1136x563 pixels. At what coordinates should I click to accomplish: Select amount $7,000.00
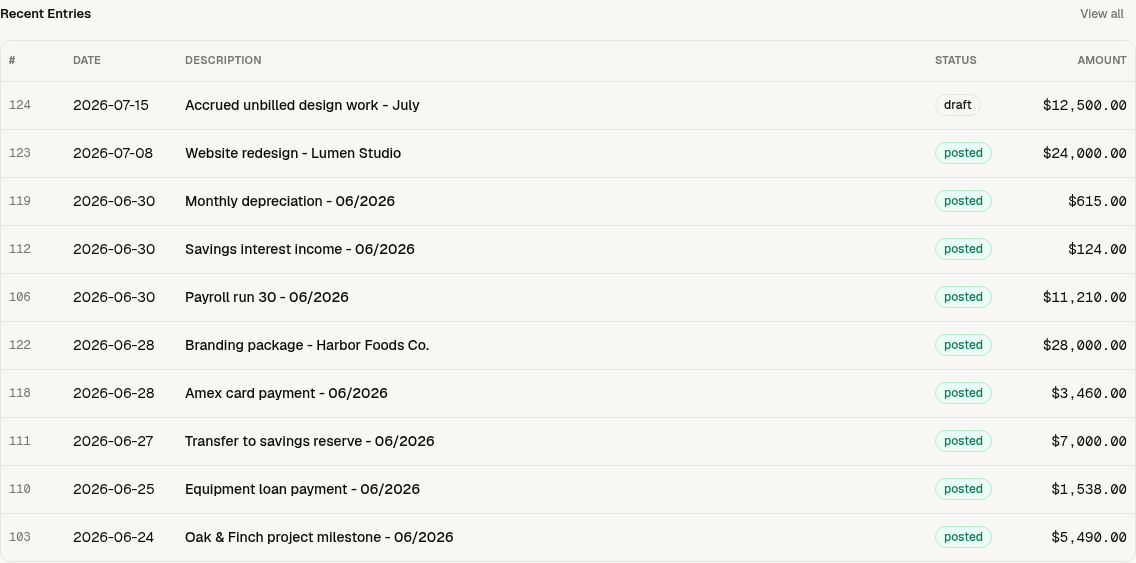tap(1089, 441)
